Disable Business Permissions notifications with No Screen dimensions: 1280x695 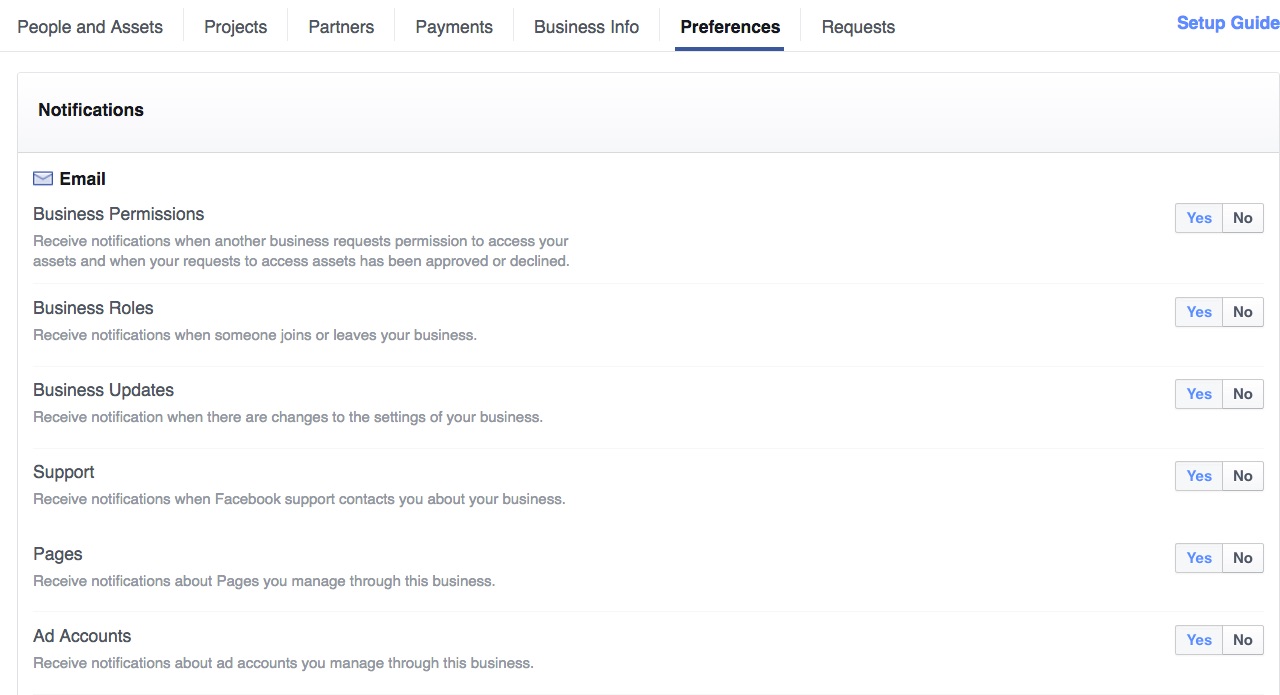pyautogui.click(x=1242, y=217)
